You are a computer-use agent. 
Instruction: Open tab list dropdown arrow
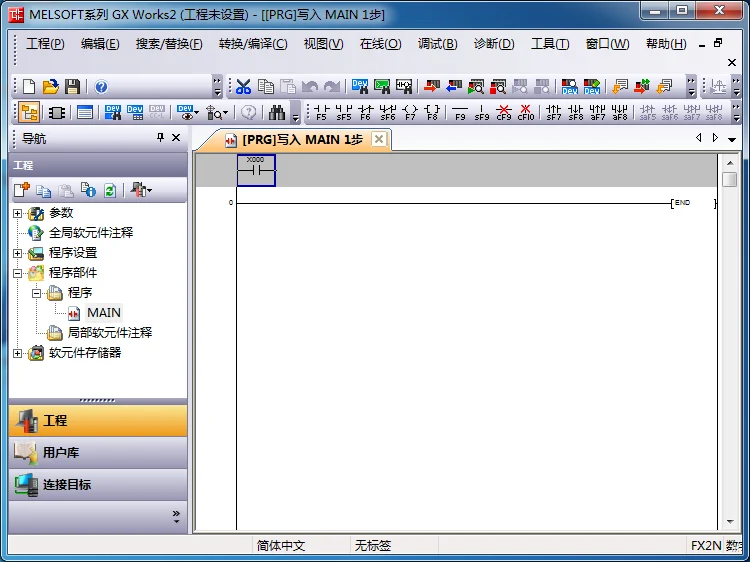tap(732, 139)
